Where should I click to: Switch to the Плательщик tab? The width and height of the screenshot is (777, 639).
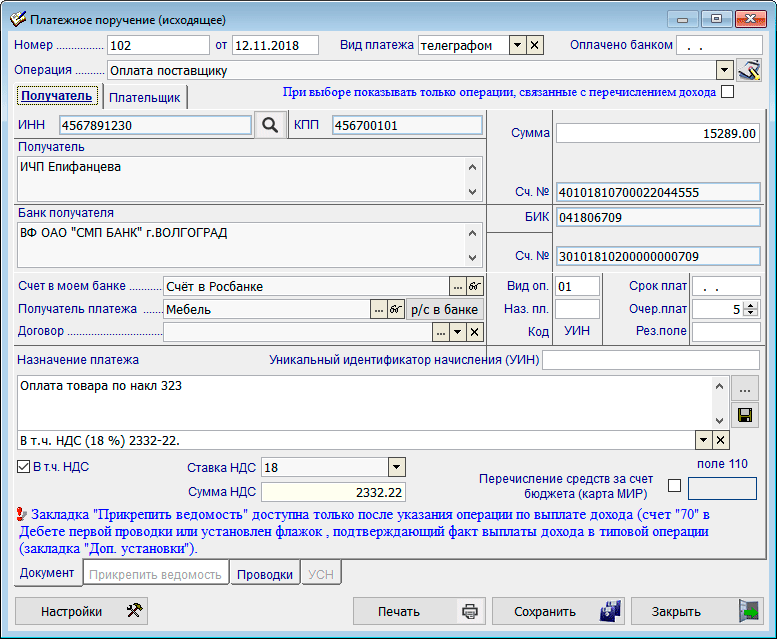point(144,98)
